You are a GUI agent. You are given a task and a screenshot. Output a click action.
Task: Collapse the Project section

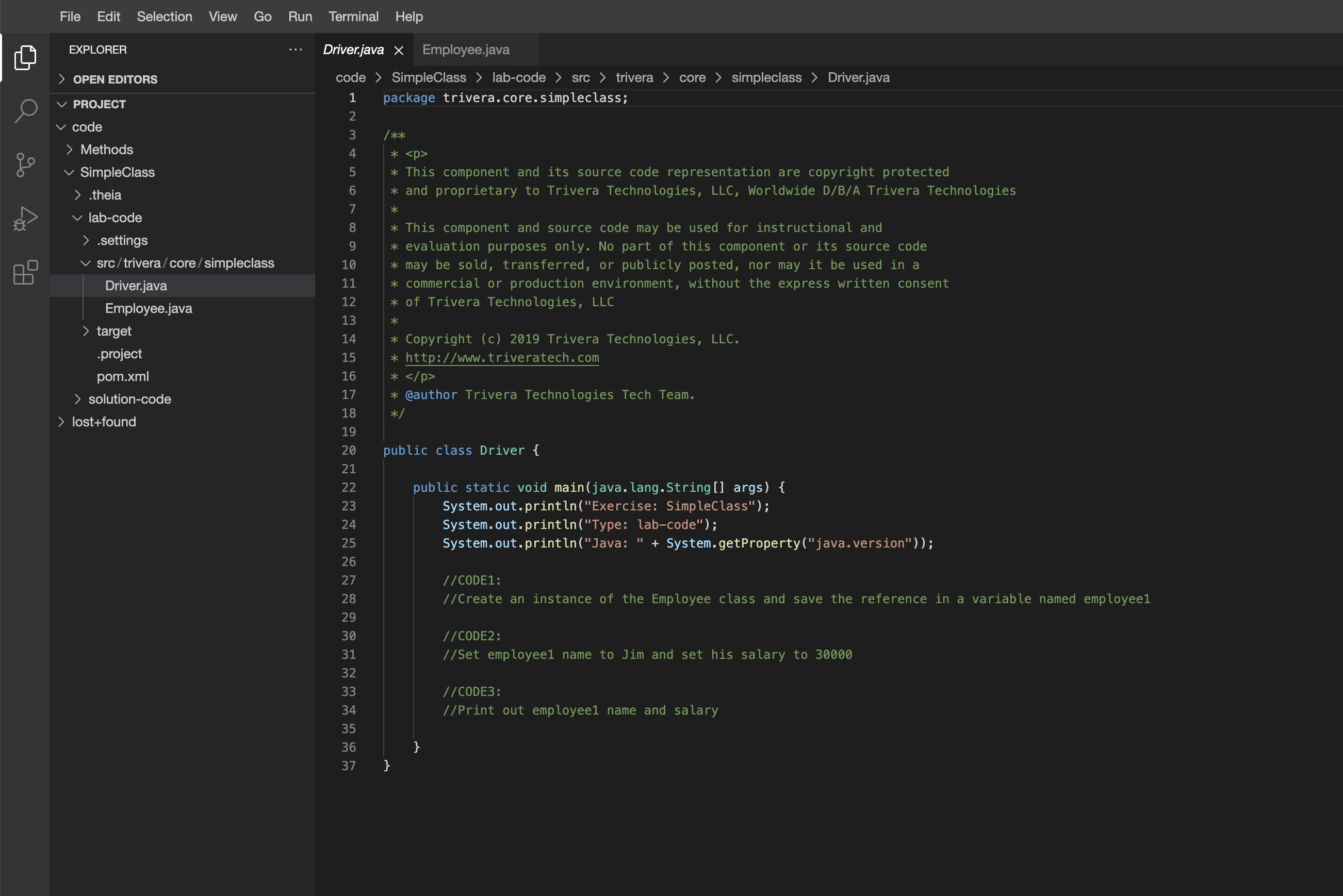coord(99,104)
